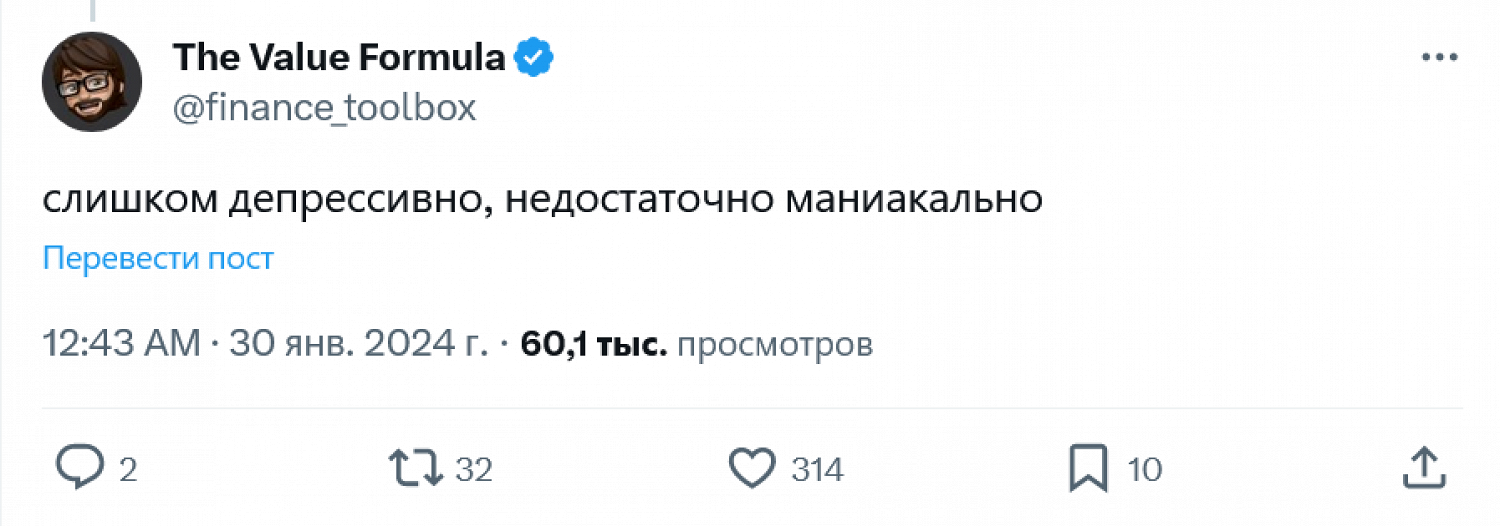Open The Value Formula profile avatar

[91, 82]
